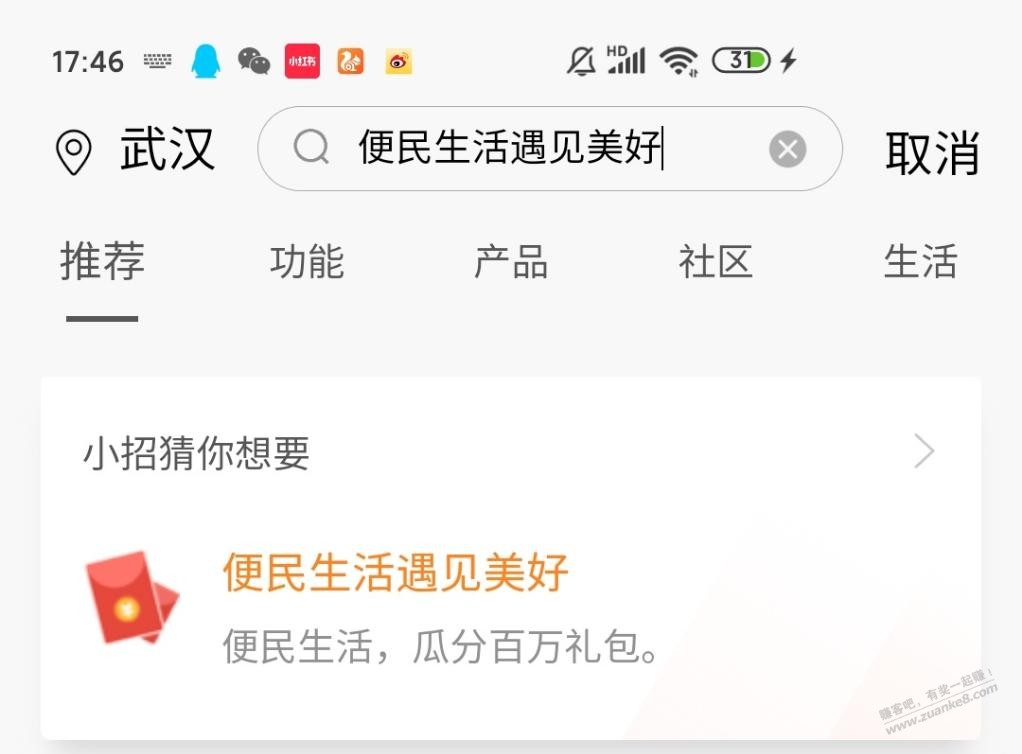Open the QQ penguin notification icon

point(205,61)
